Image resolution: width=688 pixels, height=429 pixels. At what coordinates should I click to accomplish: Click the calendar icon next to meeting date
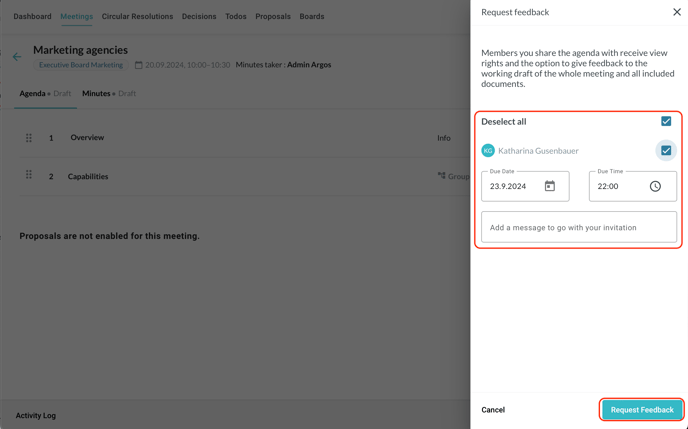click(x=138, y=65)
